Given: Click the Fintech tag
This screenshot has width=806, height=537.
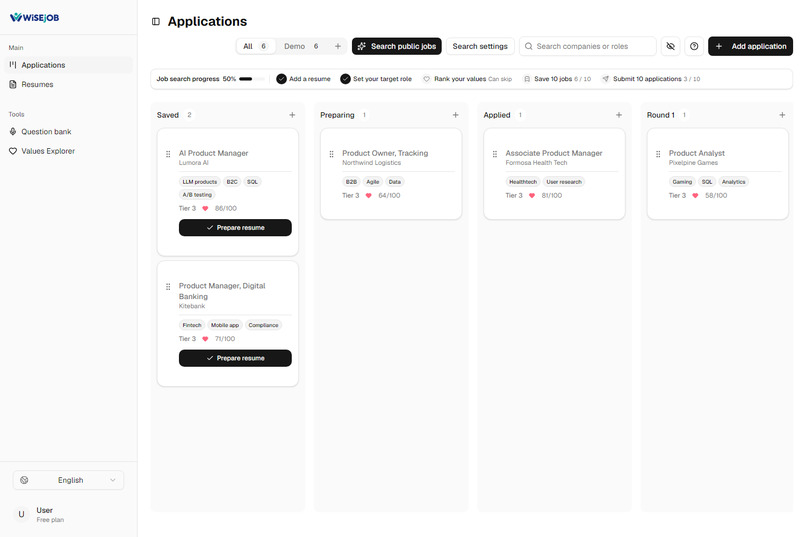Looking at the screenshot, I should (192, 325).
